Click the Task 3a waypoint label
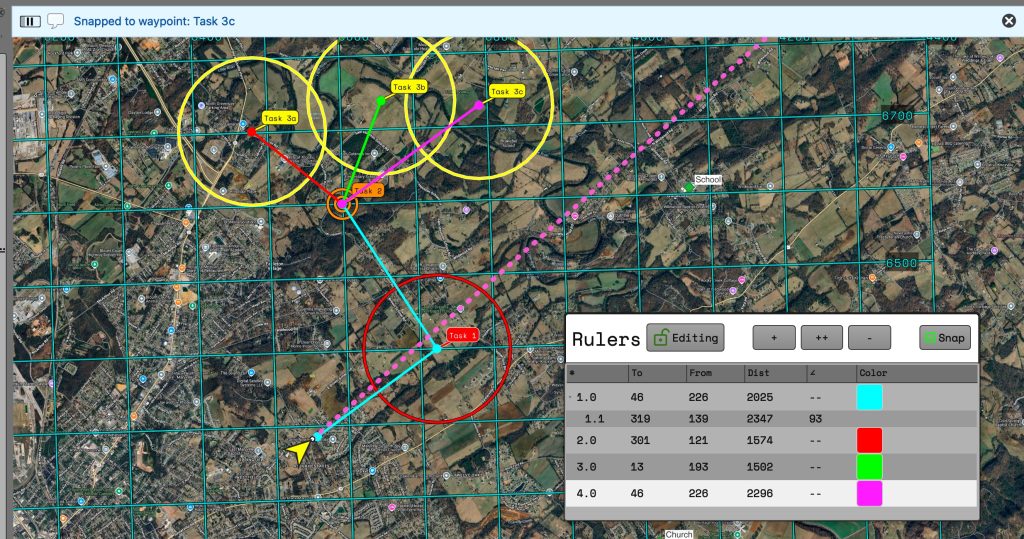1024x539 pixels. tap(280, 118)
